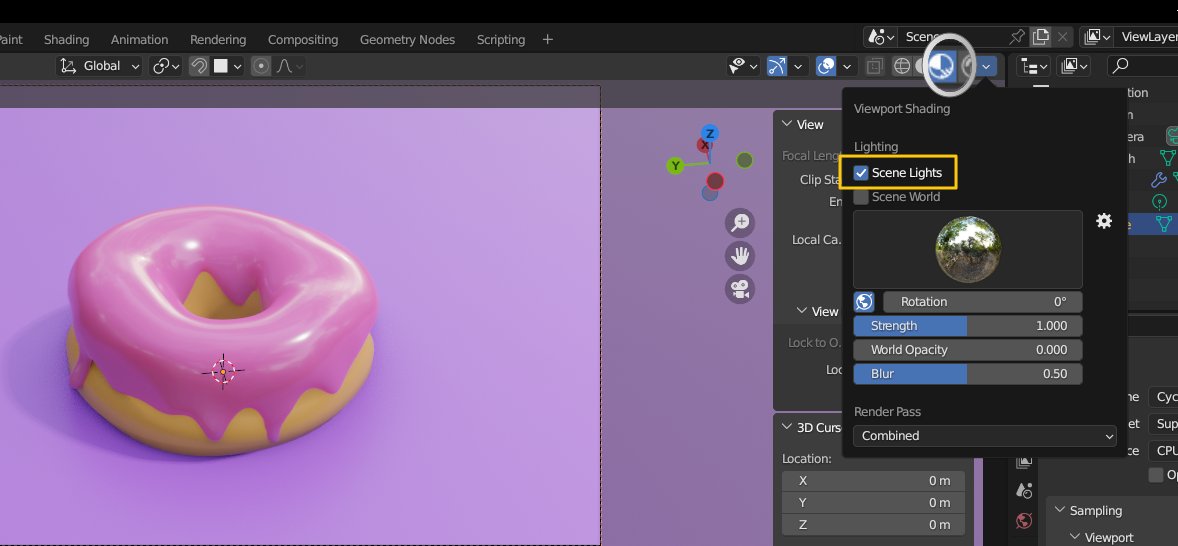Switch to Compositing workspace
This screenshot has height=546, width=1178.
(x=303, y=40)
